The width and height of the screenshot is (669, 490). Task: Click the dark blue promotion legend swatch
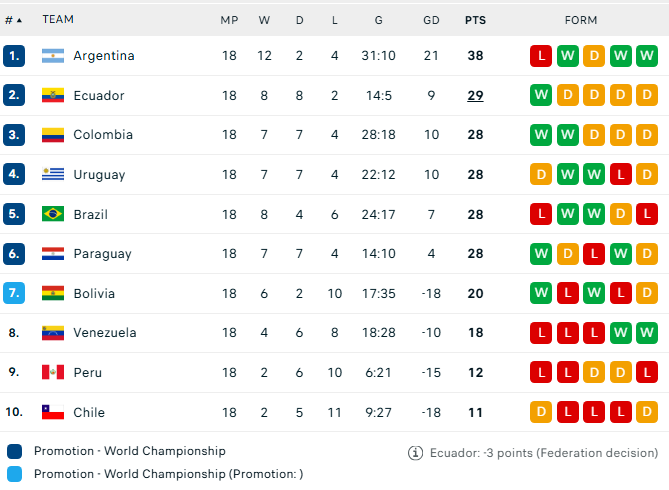tap(14, 451)
